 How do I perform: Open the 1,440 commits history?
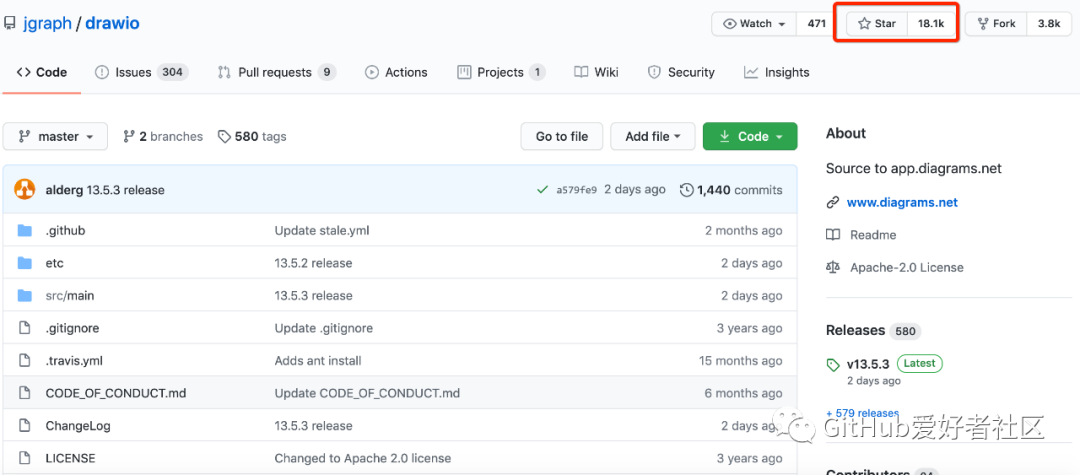[731, 190]
